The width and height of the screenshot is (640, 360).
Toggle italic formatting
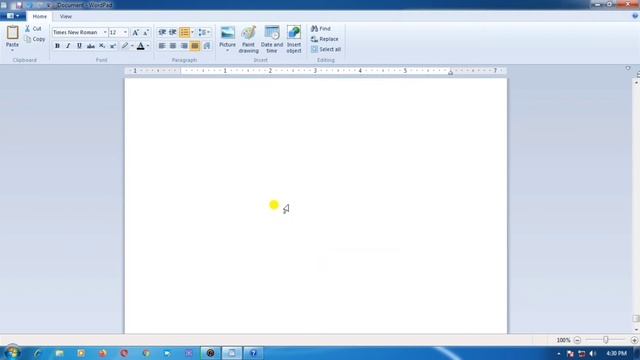(x=68, y=46)
